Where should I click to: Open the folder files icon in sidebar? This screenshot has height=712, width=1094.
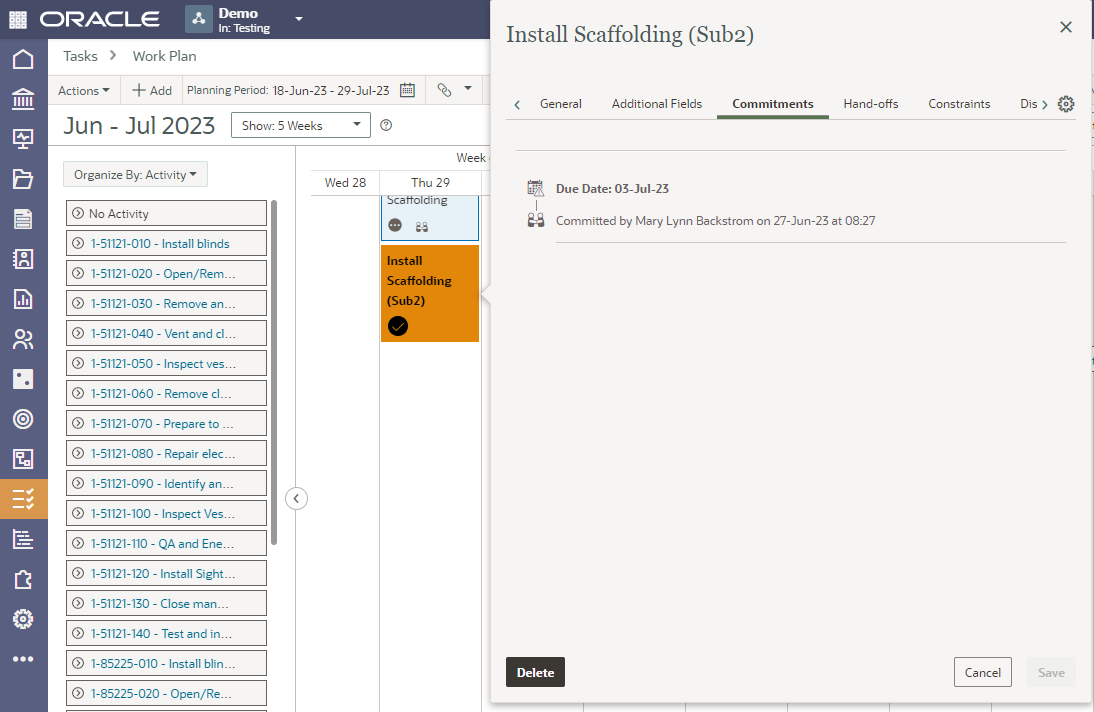(x=23, y=179)
